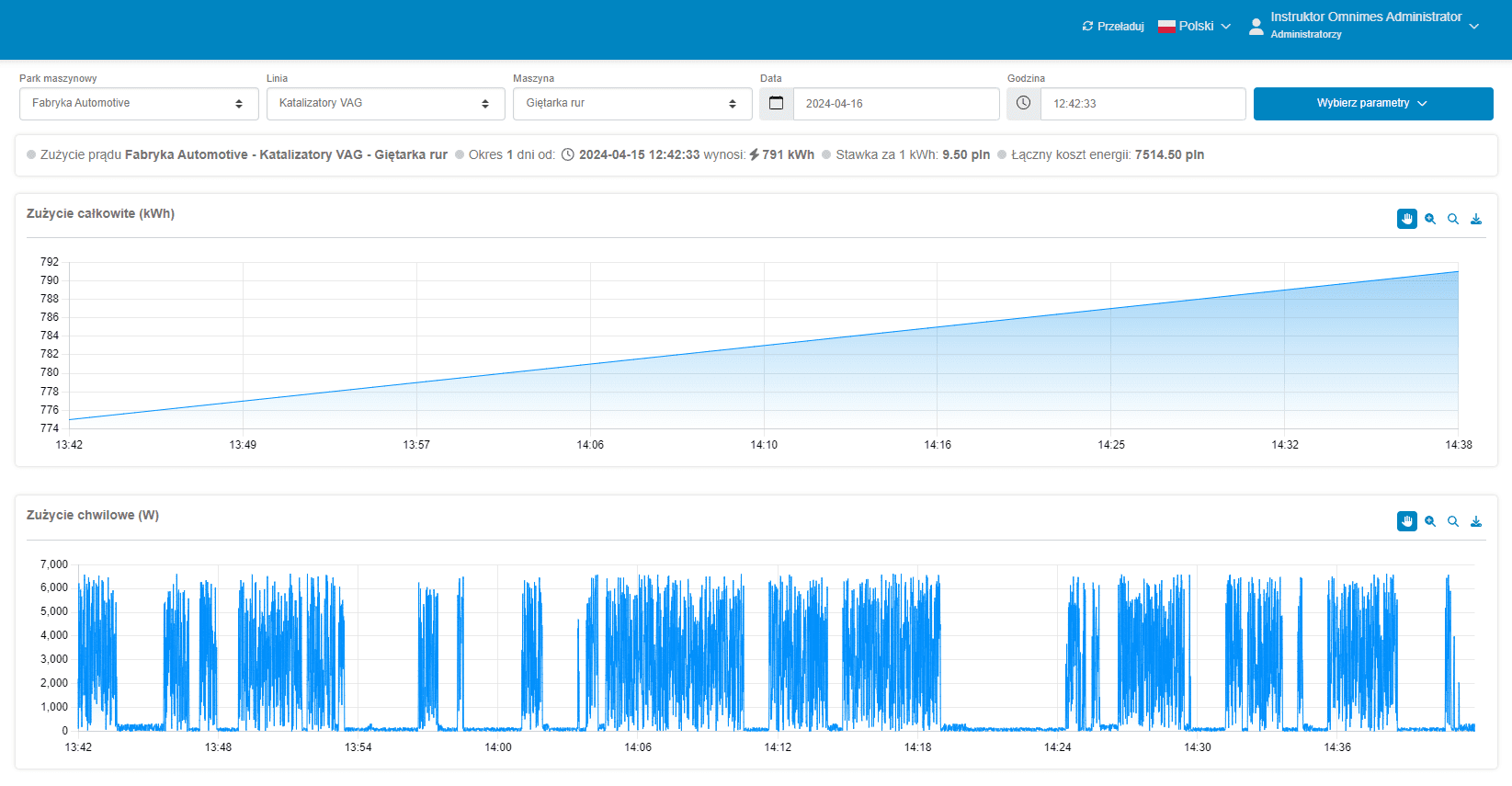Open the Park maszynowy Fabryka Automotive dropdown
1512x786 pixels.
[x=139, y=104]
